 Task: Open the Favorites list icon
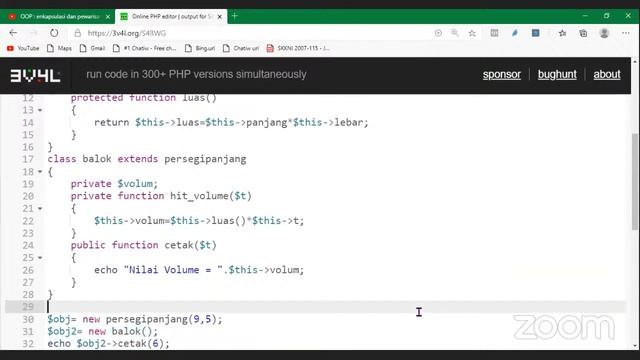pyautogui.click(x=562, y=33)
